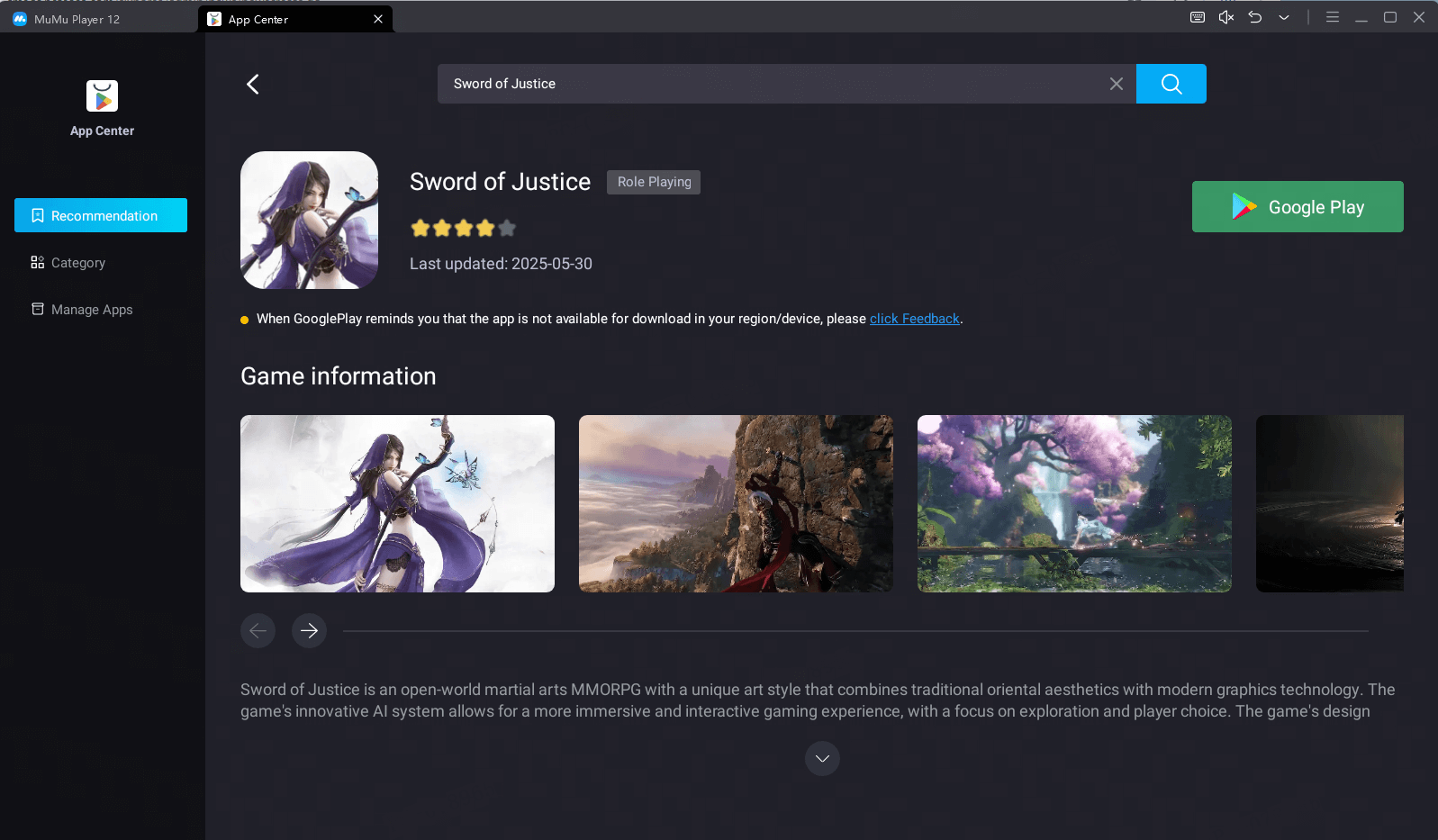Open the click Feedback link
Screen dimensions: 1438x840
click(915, 319)
